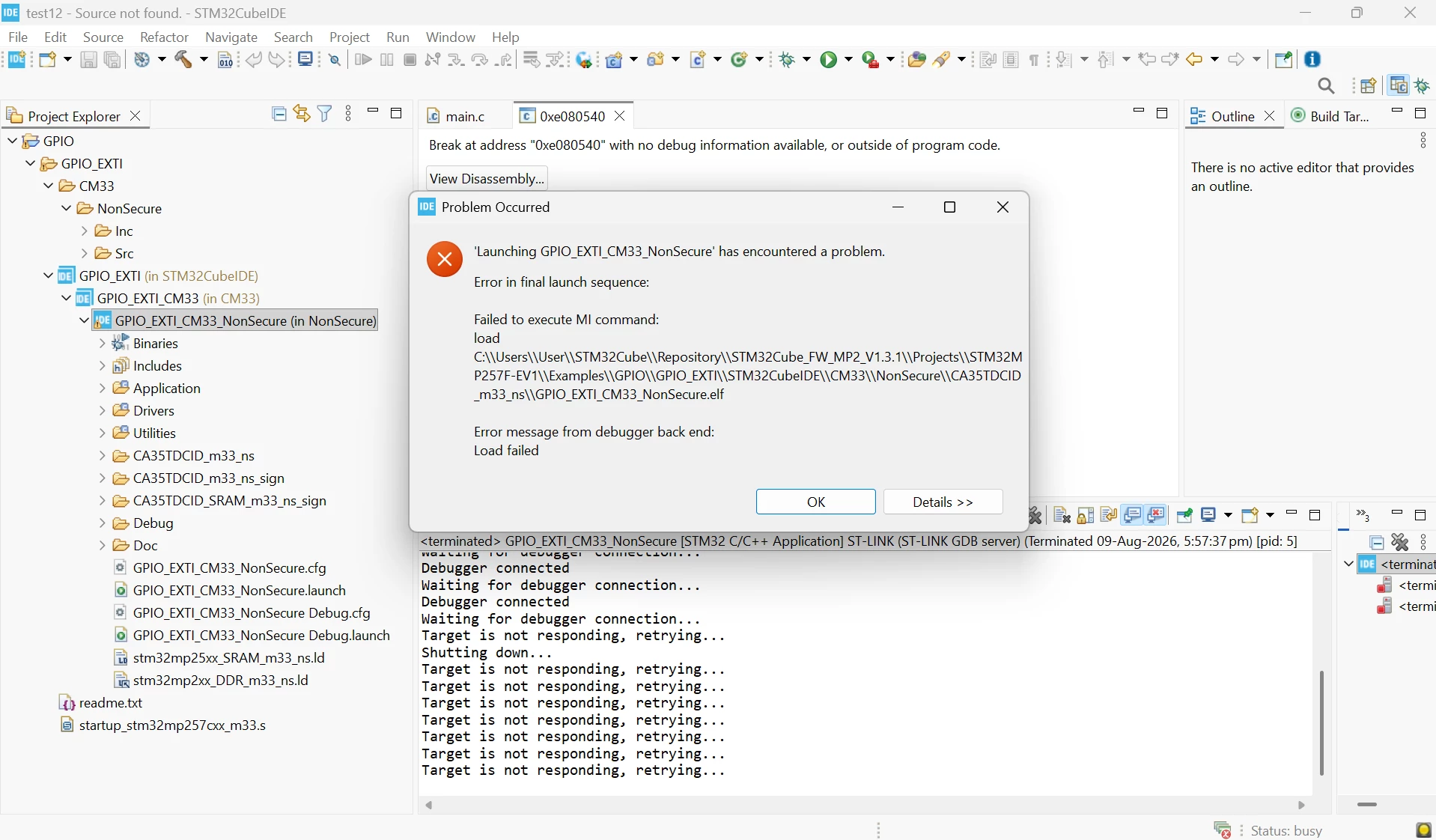Image resolution: width=1436 pixels, height=840 pixels.
Task: Toggle Word Wrap in console toolbar
Action: pos(1109,515)
